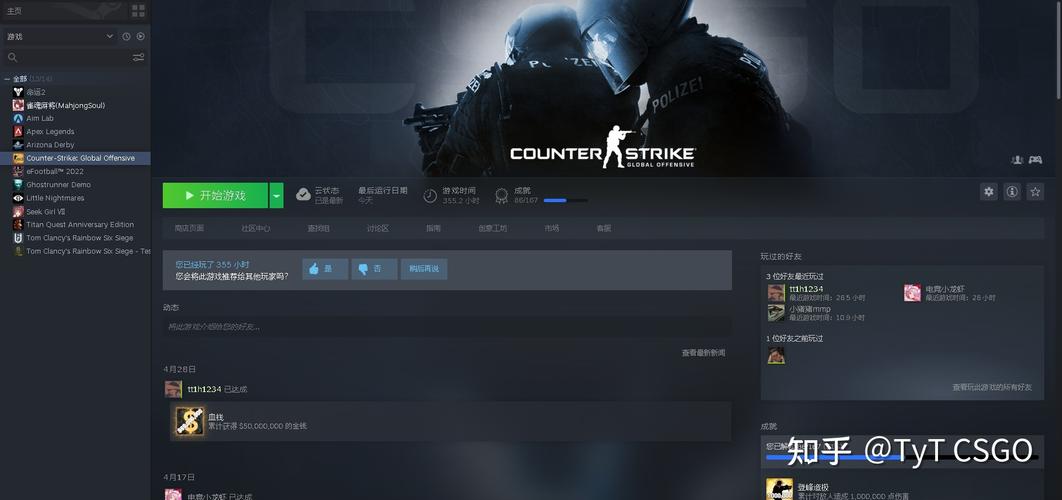Open dropdown arrow beside play button
Viewport: 1062px width, 500px height.
pyautogui.click(x=276, y=195)
